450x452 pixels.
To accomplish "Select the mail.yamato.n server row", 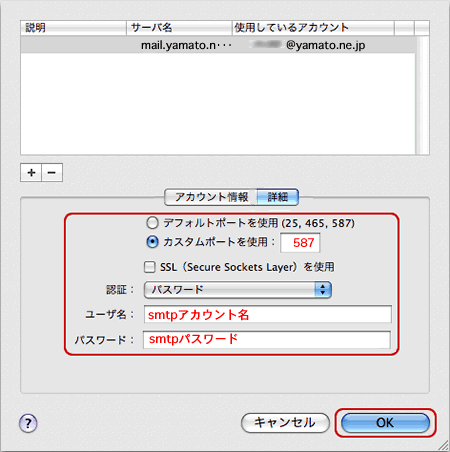I will (218, 45).
